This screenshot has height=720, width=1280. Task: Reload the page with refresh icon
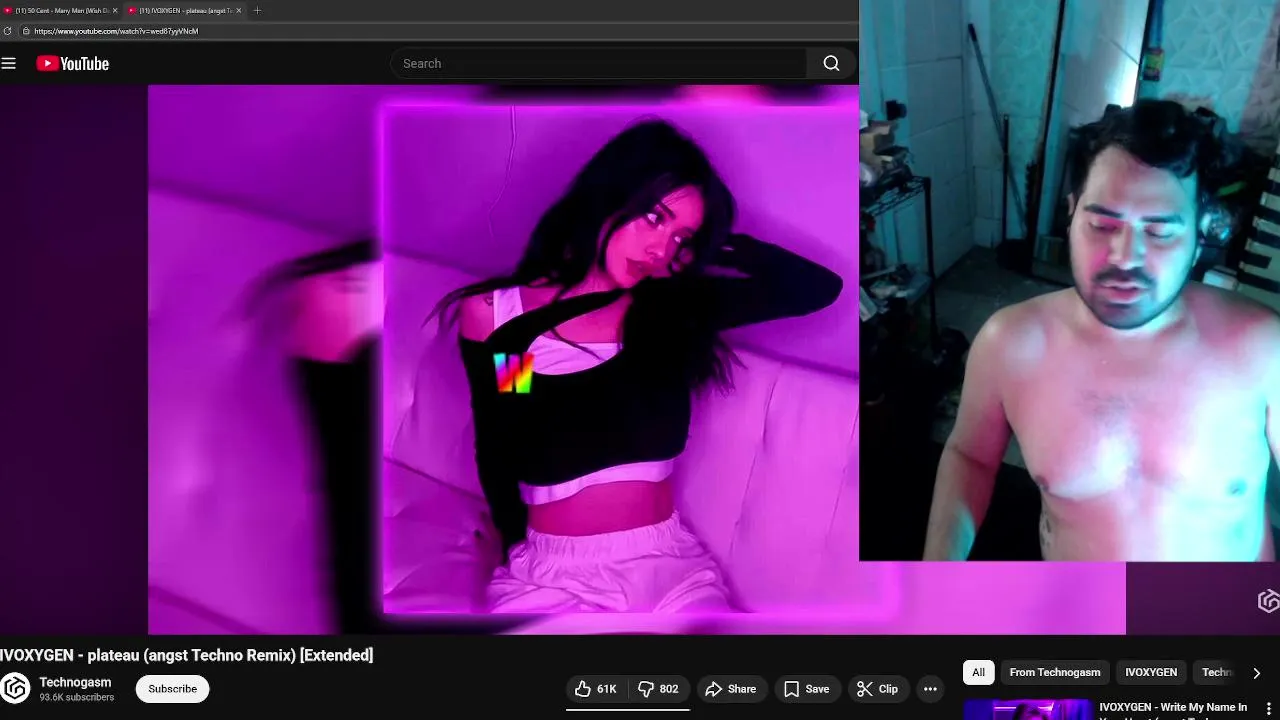click(8, 31)
